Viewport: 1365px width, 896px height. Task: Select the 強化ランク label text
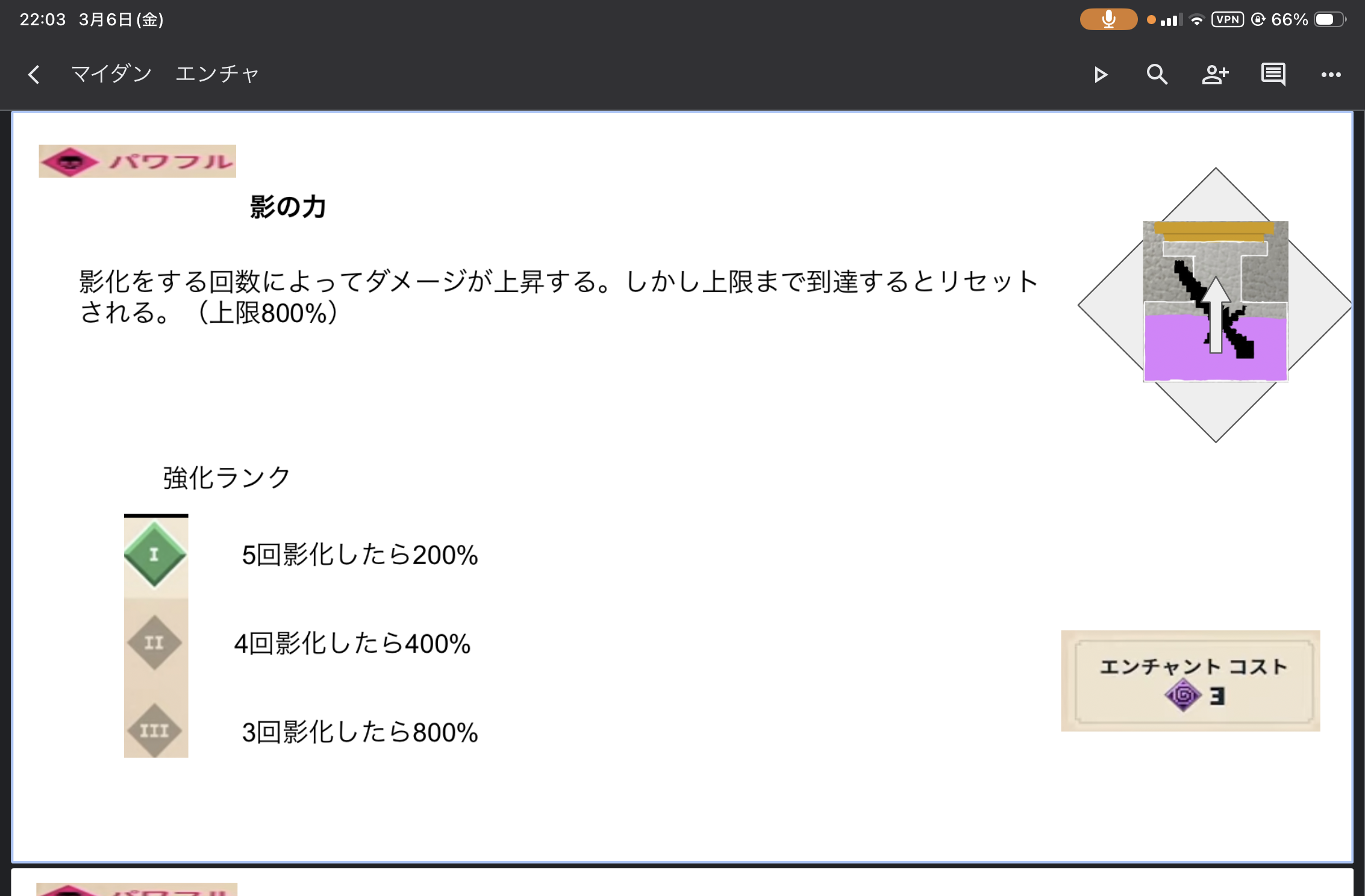226,478
